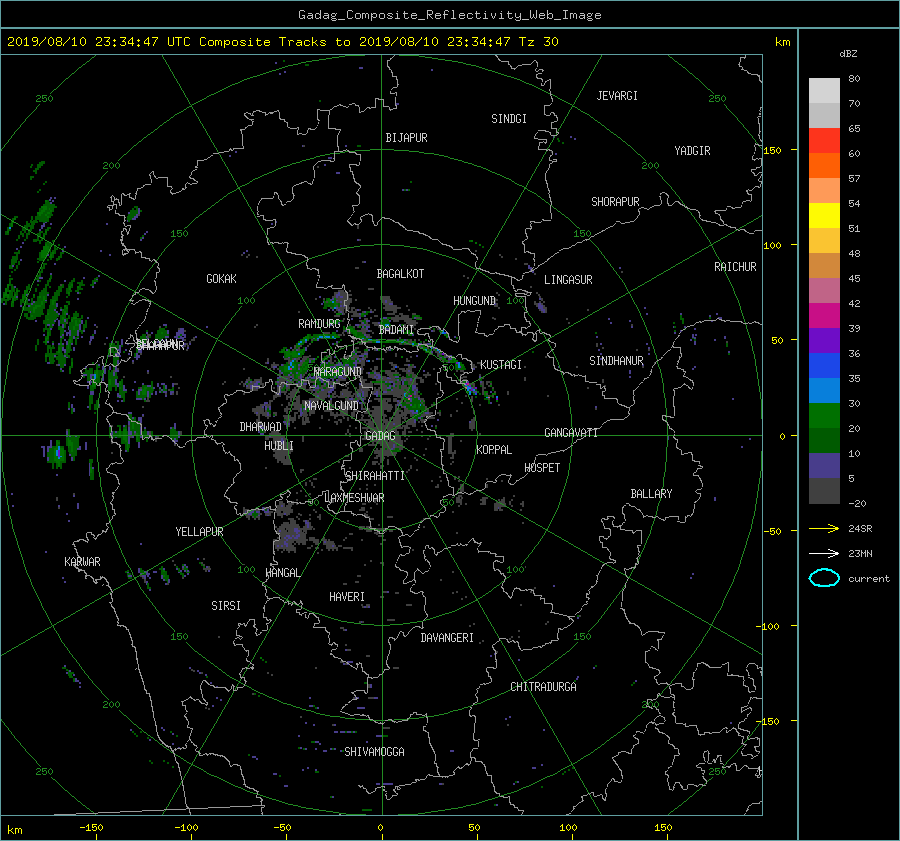Click the RAMDURG town label
The image size is (900, 841).
tap(319, 324)
